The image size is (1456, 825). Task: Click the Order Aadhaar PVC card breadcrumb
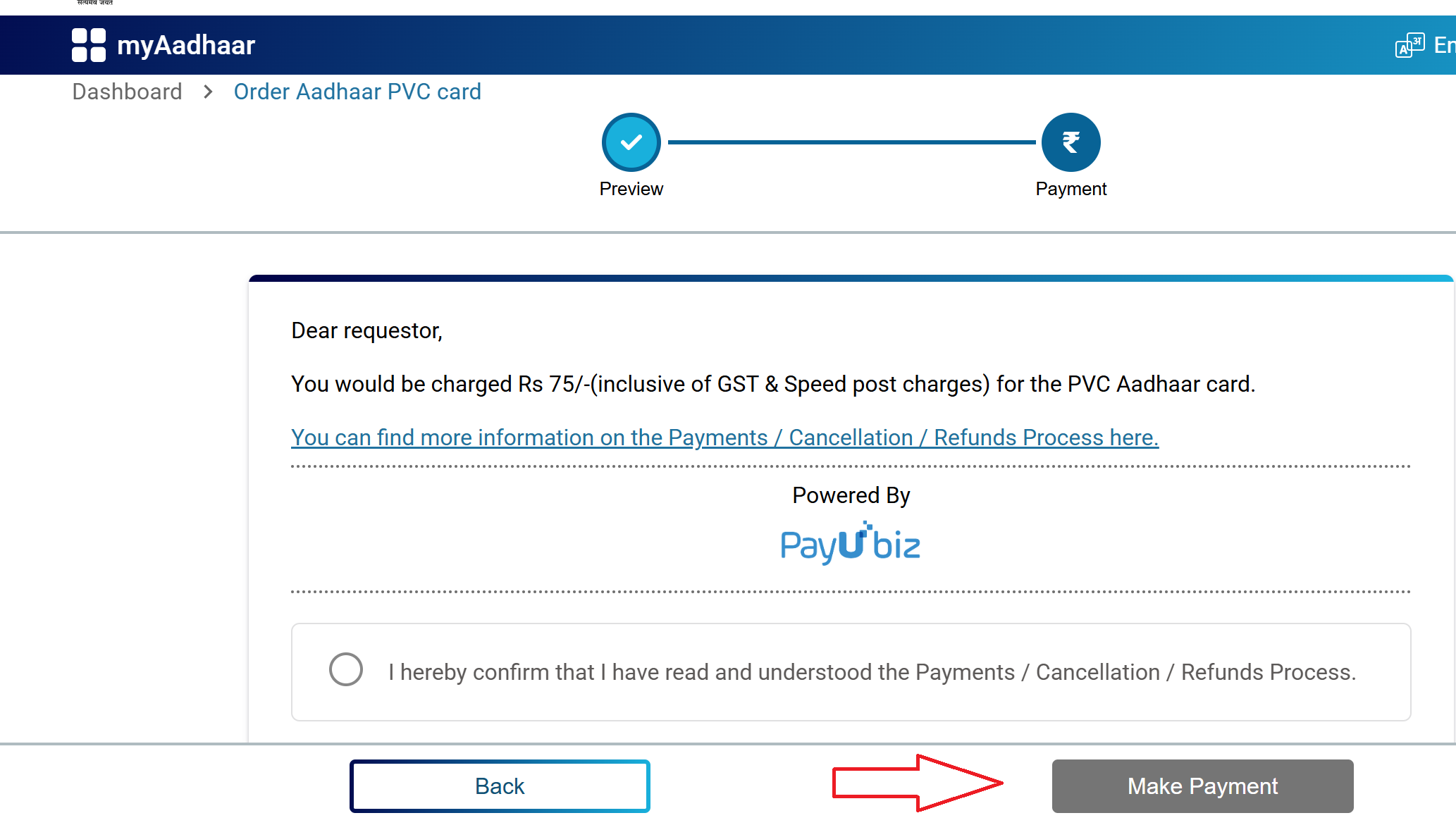click(357, 92)
